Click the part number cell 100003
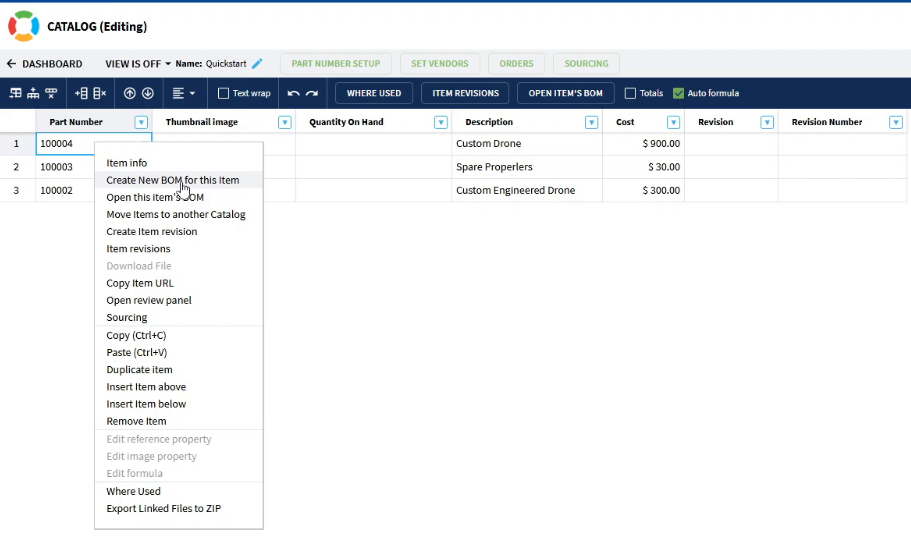The image size is (911, 540). click(x=64, y=167)
